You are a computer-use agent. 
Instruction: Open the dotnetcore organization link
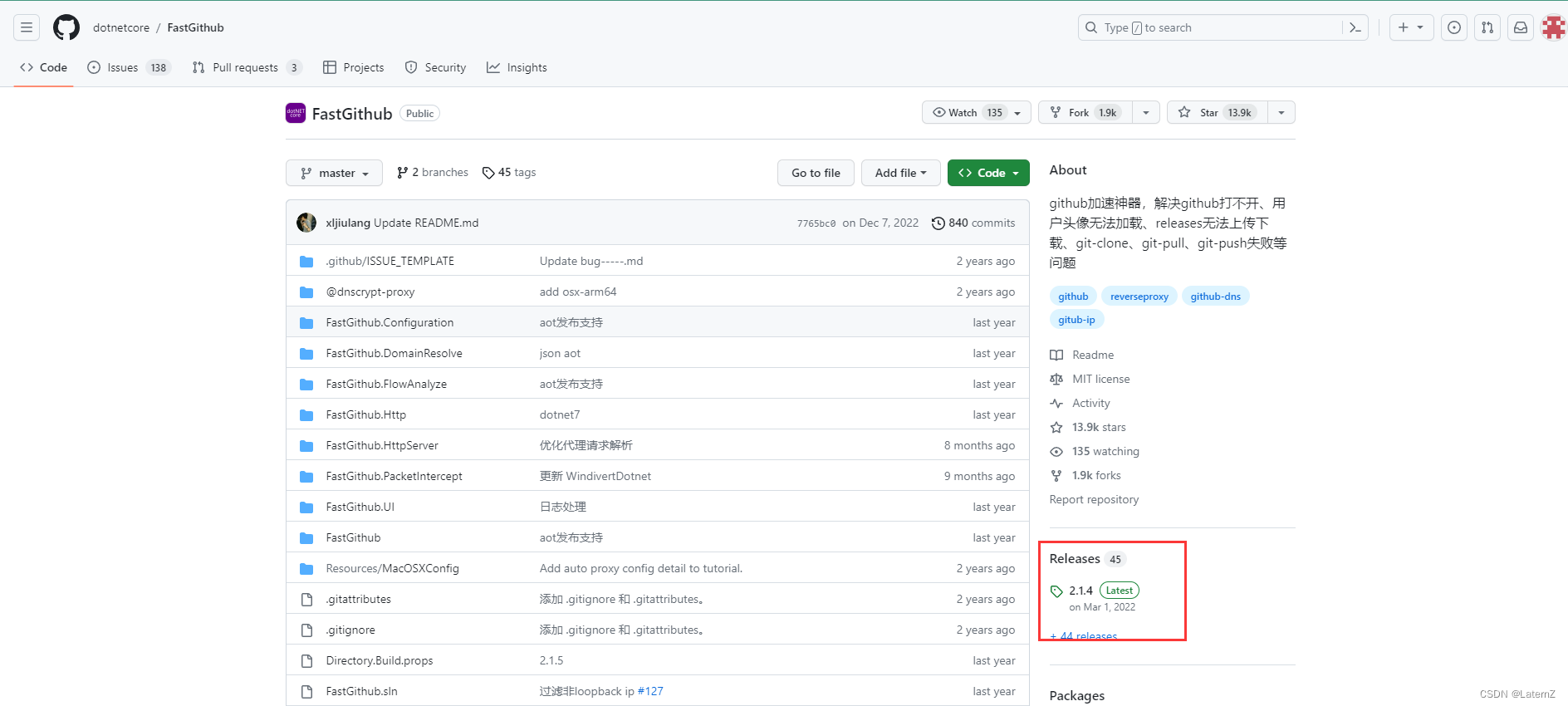(x=121, y=27)
